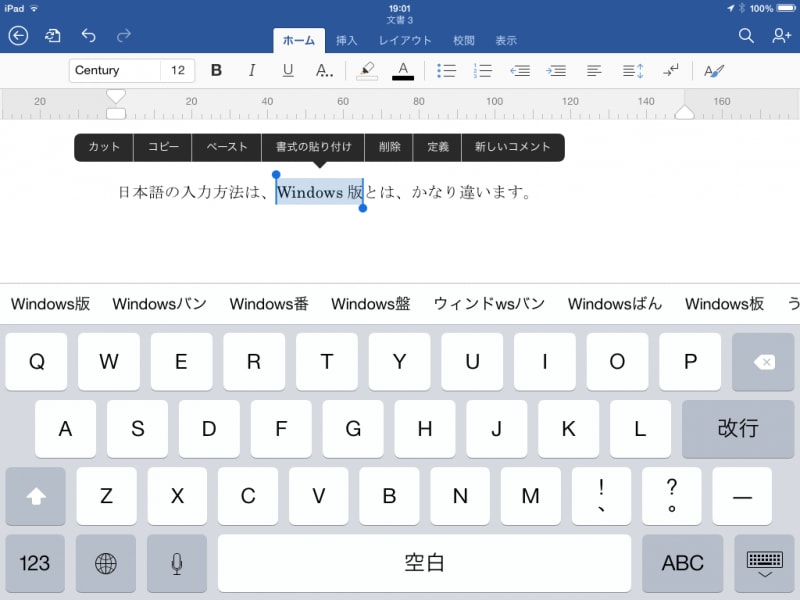Screen dimensions: 800x600
Task: Open the text effects A... menu
Action: click(x=325, y=70)
